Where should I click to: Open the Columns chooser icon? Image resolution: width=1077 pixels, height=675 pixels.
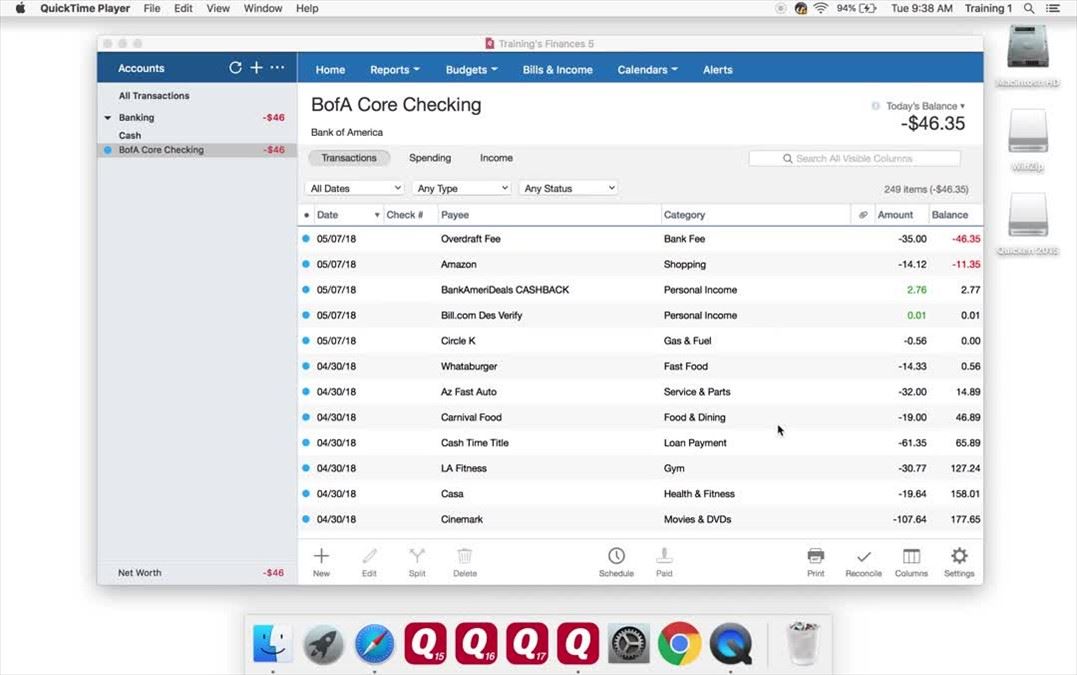coord(911,557)
